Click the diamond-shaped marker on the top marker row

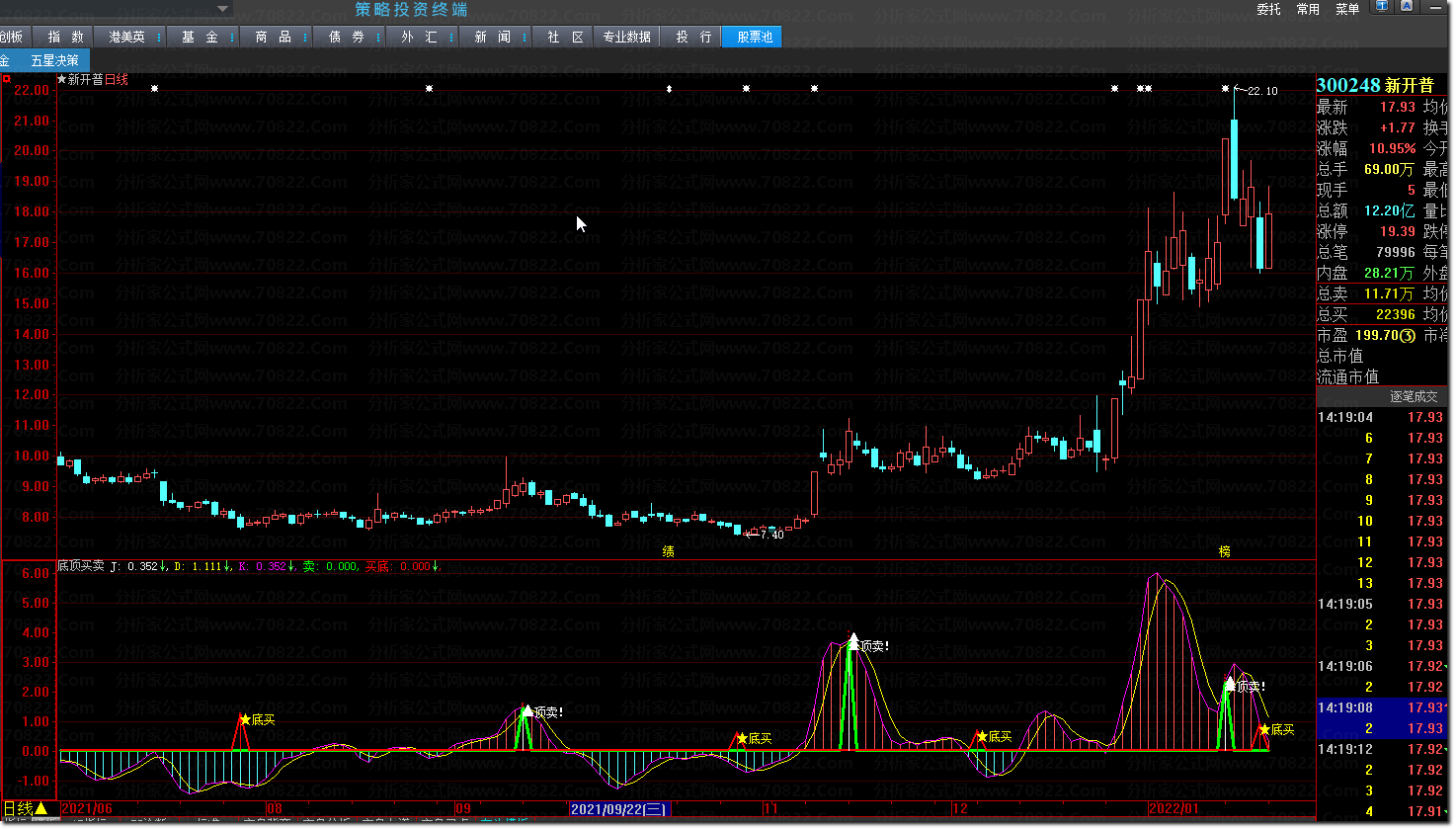pyautogui.click(x=670, y=89)
